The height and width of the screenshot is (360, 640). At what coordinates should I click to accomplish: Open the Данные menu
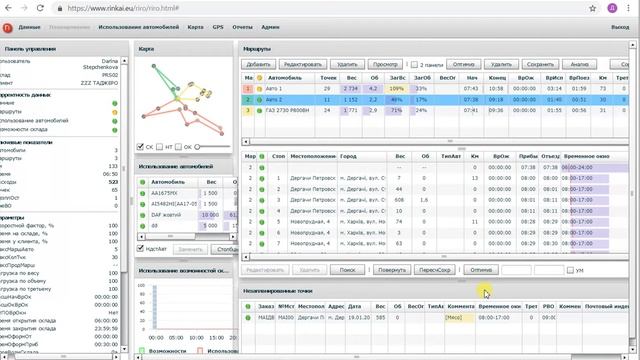pyautogui.click(x=29, y=27)
